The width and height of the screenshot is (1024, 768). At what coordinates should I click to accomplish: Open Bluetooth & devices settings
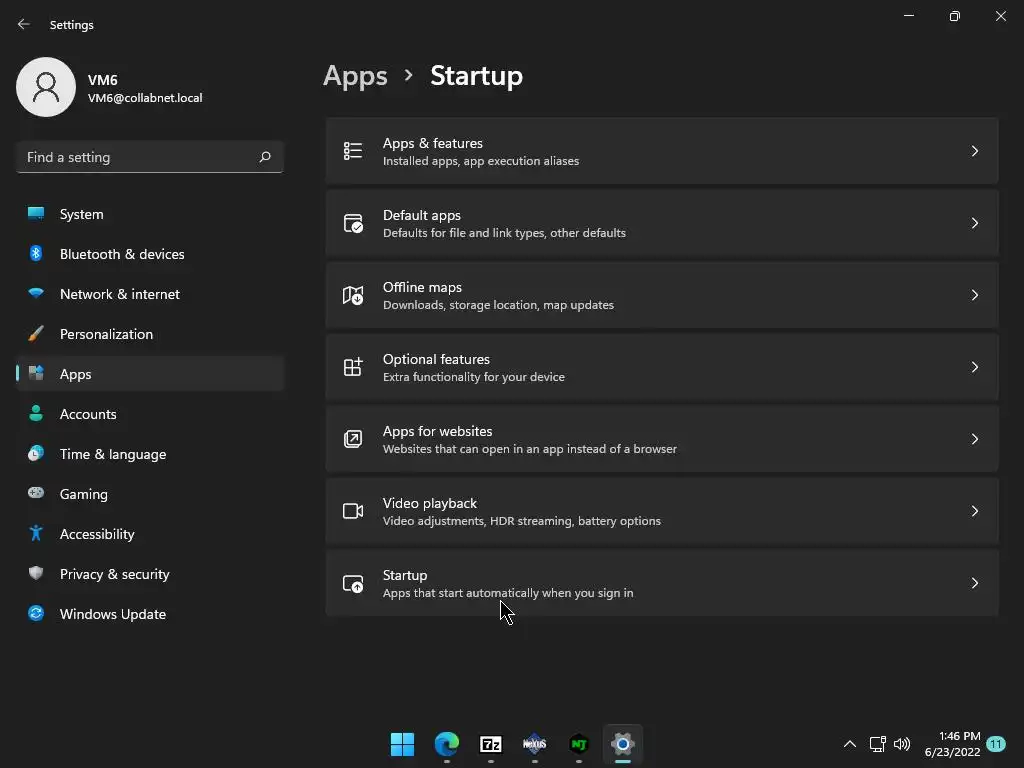pyautogui.click(x=122, y=254)
